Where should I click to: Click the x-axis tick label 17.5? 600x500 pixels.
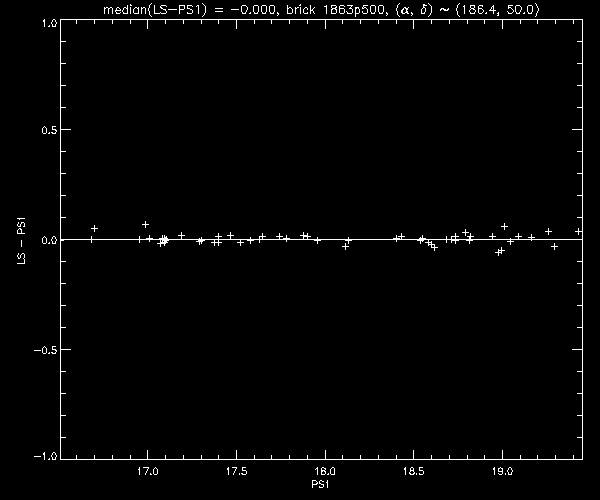pos(236,471)
